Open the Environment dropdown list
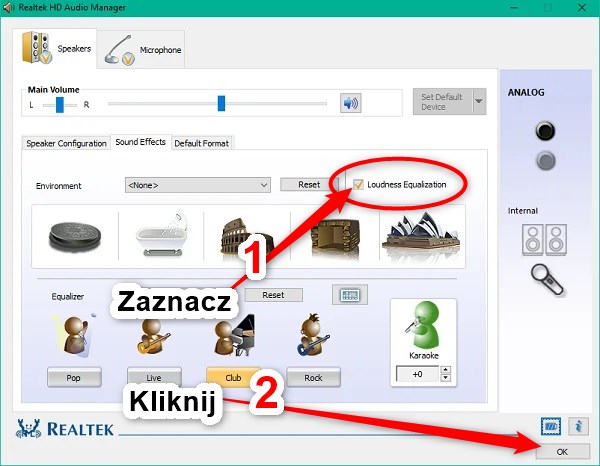Screen dimensions: 600x466 (198, 185)
